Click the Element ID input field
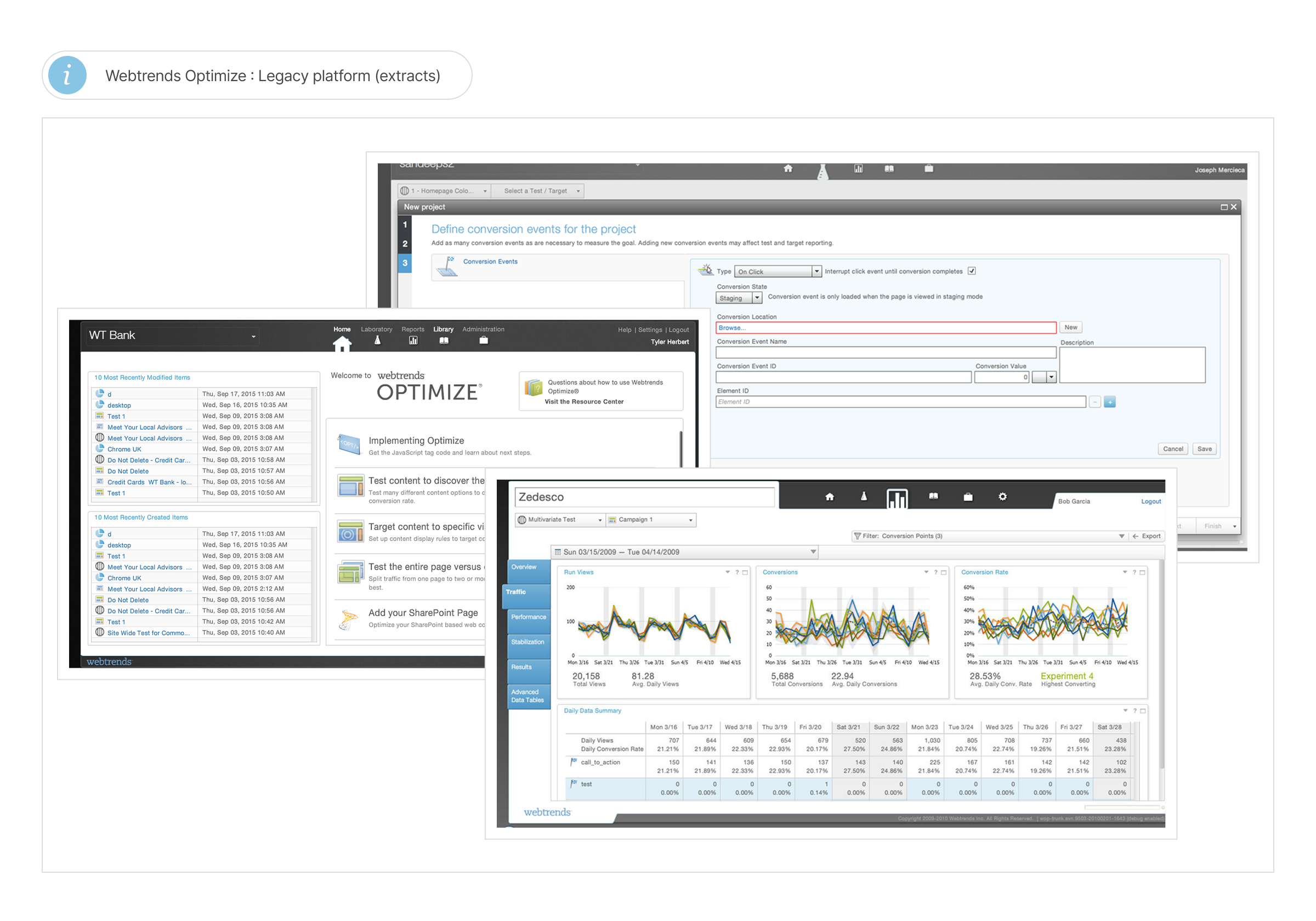This screenshot has height=921, width=1316. 900,402
